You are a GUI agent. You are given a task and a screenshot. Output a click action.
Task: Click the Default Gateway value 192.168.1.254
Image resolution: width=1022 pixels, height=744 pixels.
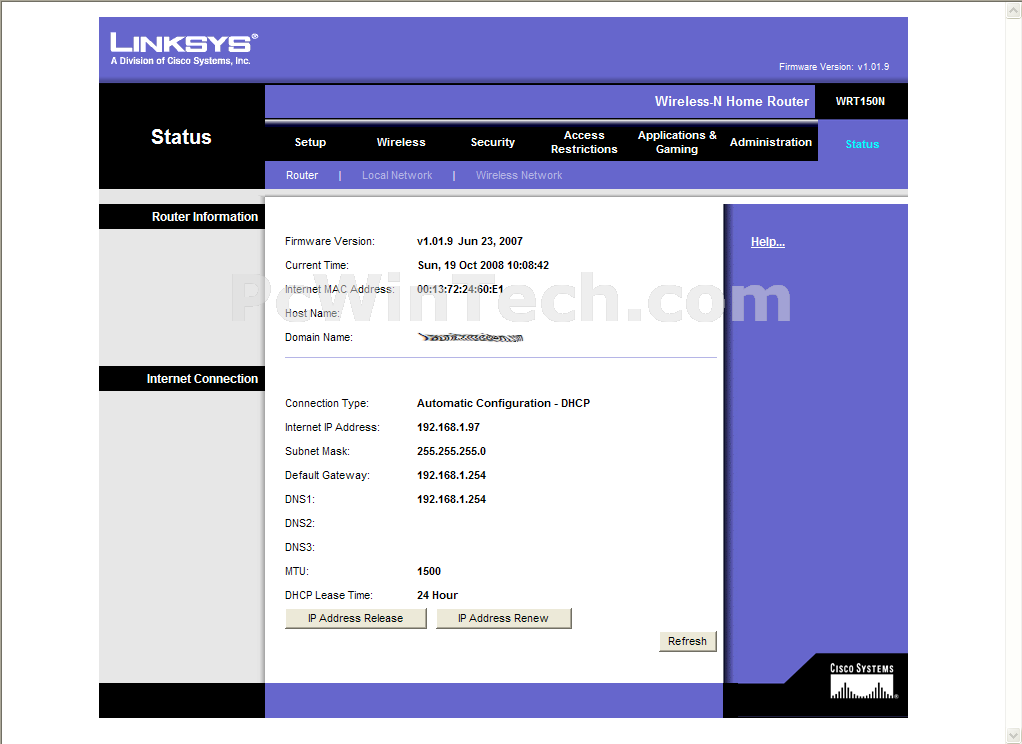click(x=452, y=475)
